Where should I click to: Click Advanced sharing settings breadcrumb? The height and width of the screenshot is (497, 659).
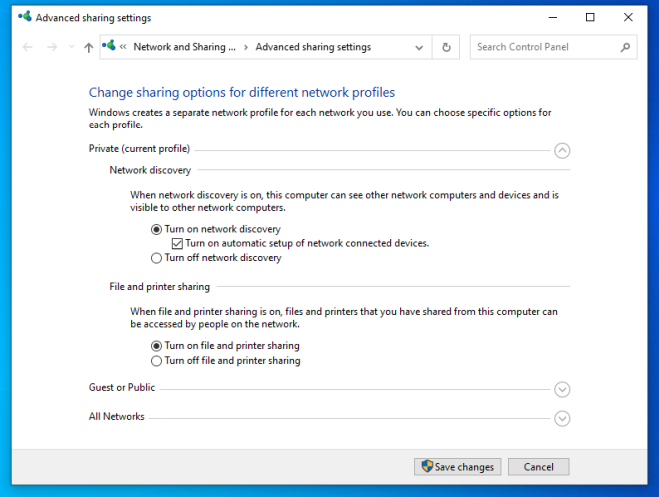313,47
